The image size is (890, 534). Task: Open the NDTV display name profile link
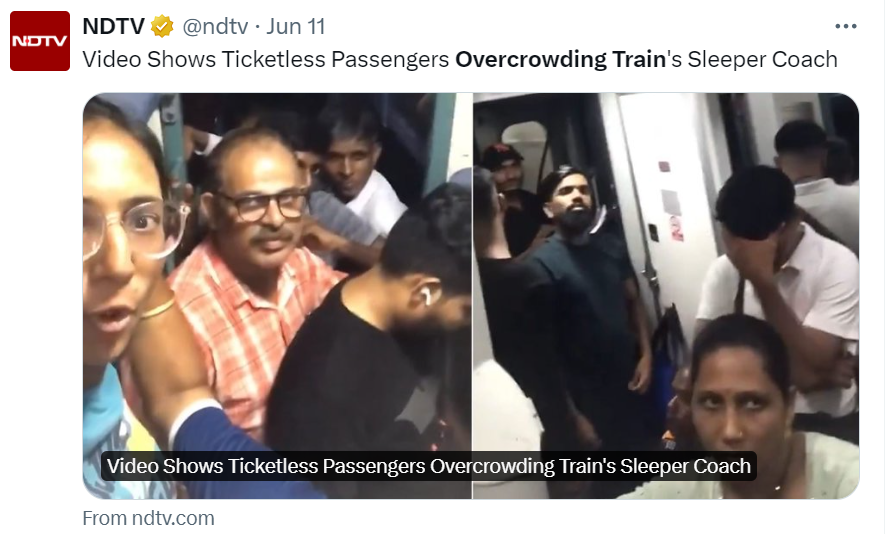coord(114,26)
